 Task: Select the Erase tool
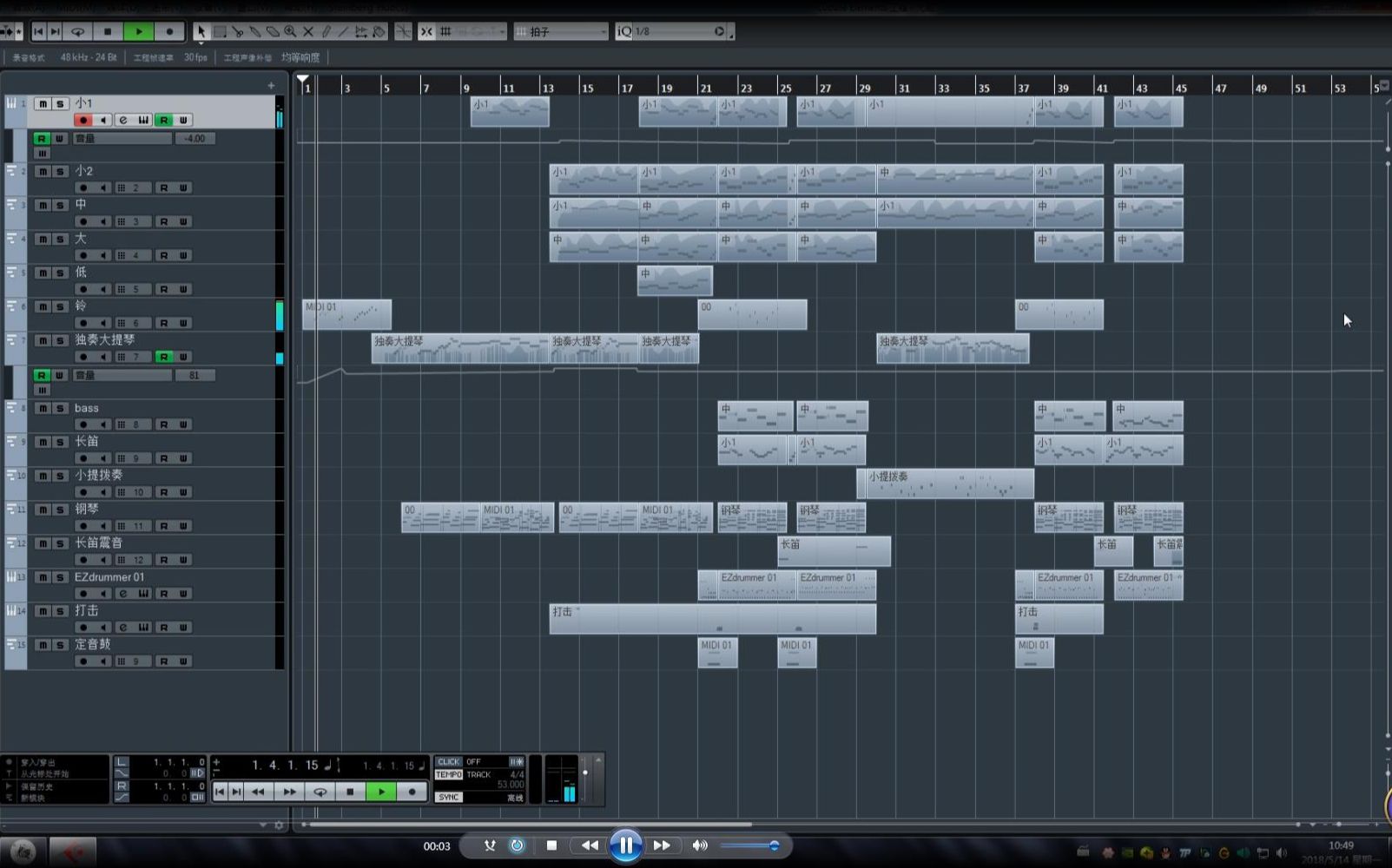273,31
